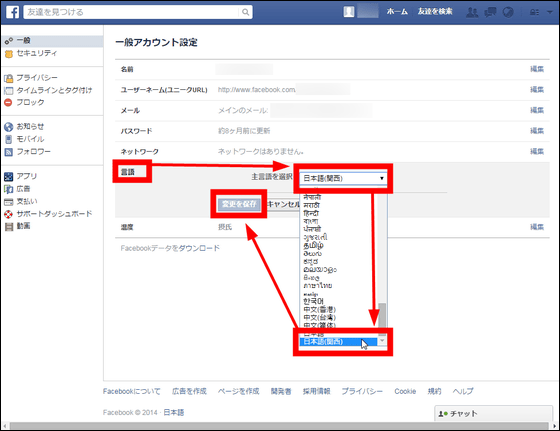560x431 pixels.
Task: Open footer ヘルプ link
Action: click(x=463, y=391)
